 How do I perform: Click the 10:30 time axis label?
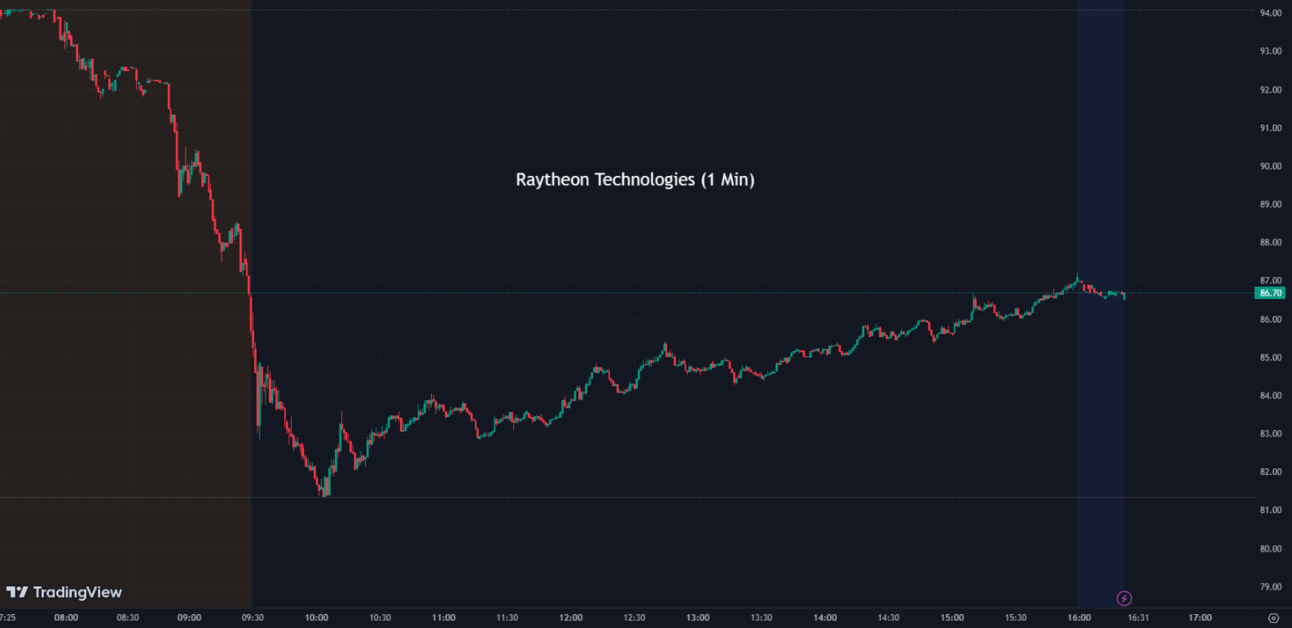[380, 618]
